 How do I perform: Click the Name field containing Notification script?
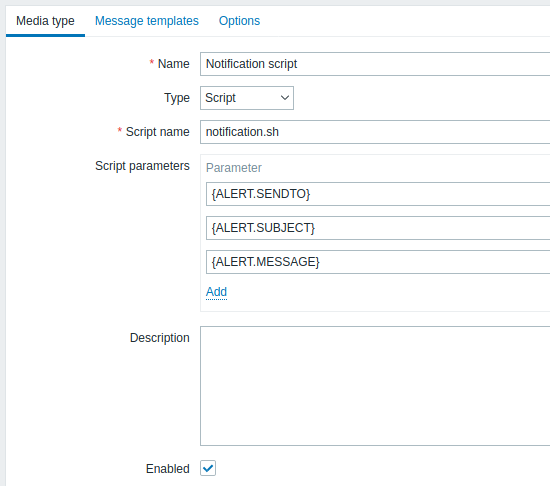pyautogui.click(x=375, y=64)
